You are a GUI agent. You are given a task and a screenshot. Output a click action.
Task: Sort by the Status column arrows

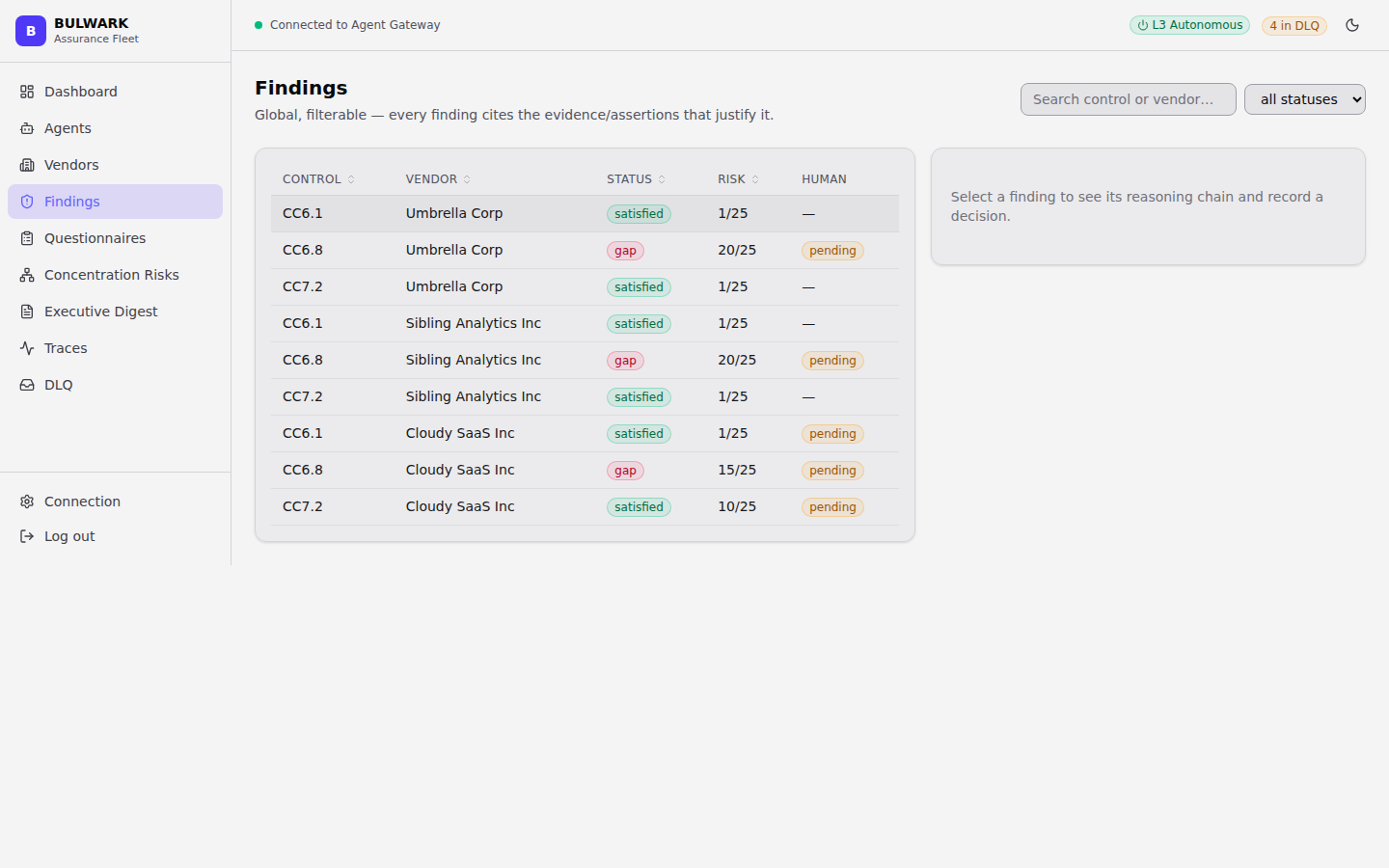pos(662,179)
